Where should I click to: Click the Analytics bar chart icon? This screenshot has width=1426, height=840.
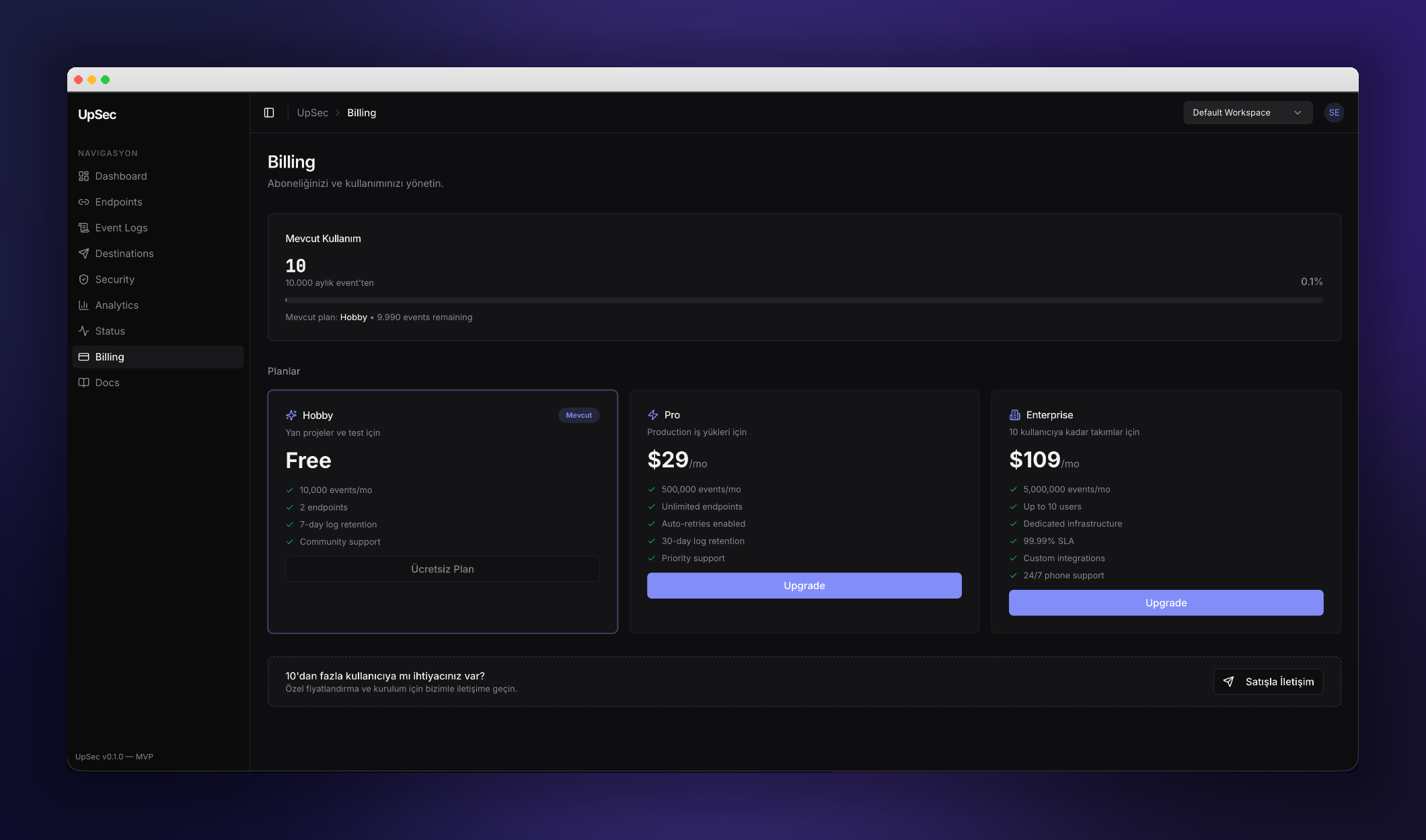tap(83, 305)
